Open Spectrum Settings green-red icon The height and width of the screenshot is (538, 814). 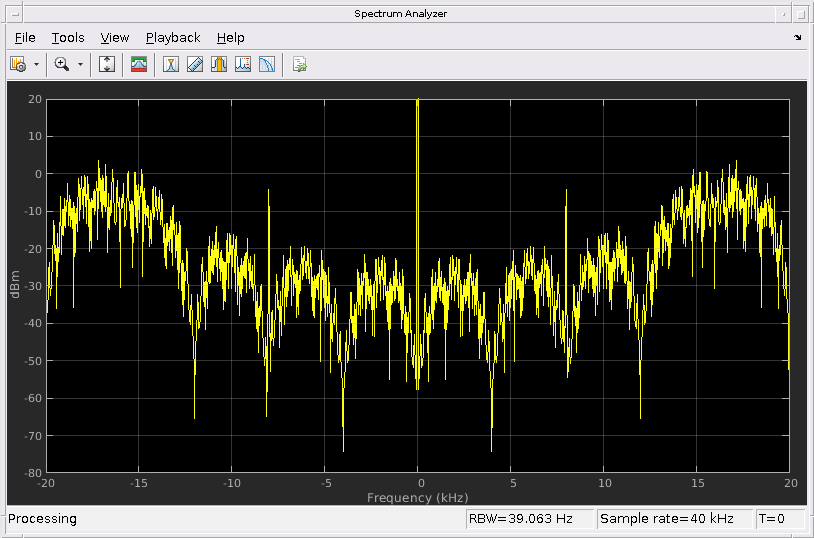coord(139,65)
